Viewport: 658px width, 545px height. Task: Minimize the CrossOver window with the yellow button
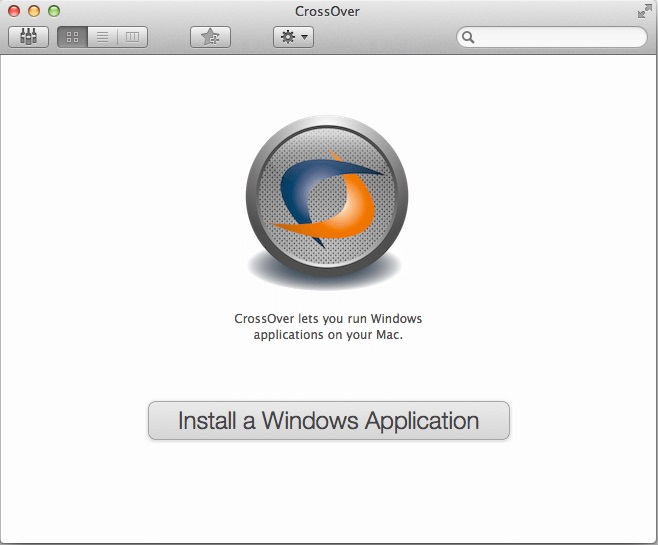pos(34,11)
